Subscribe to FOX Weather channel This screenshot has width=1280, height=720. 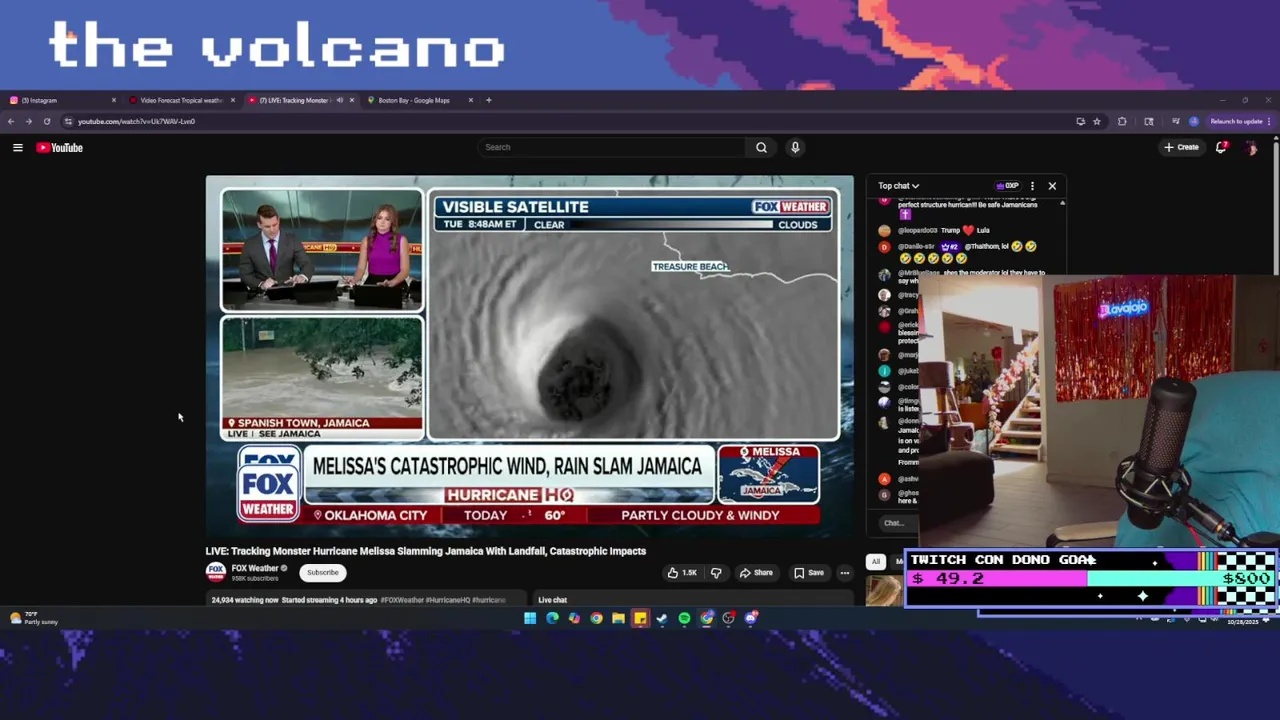pos(322,573)
